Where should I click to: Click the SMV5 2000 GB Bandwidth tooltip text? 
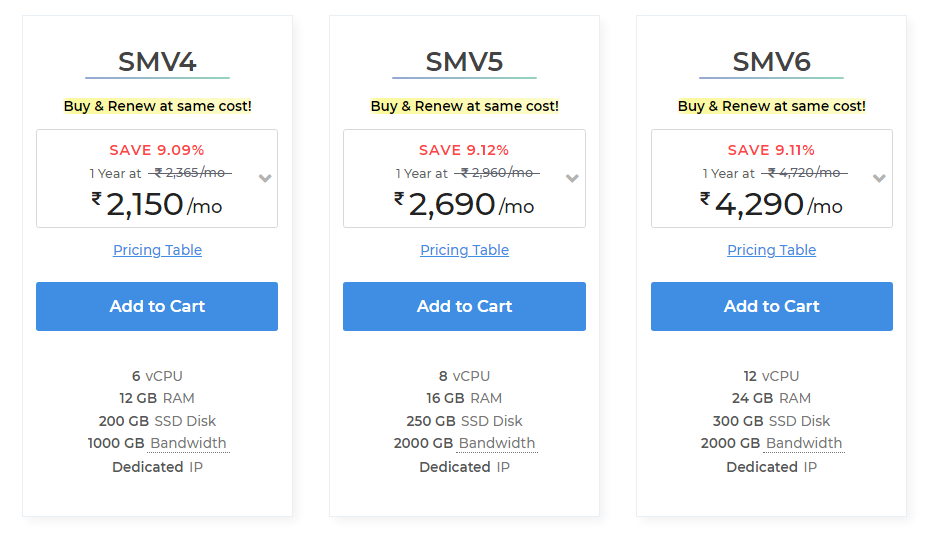(x=496, y=443)
